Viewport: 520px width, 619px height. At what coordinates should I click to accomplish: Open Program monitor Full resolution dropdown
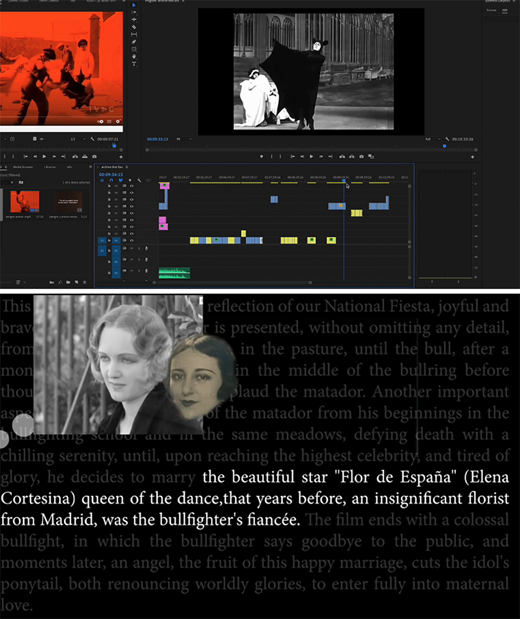[x=433, y=139]
